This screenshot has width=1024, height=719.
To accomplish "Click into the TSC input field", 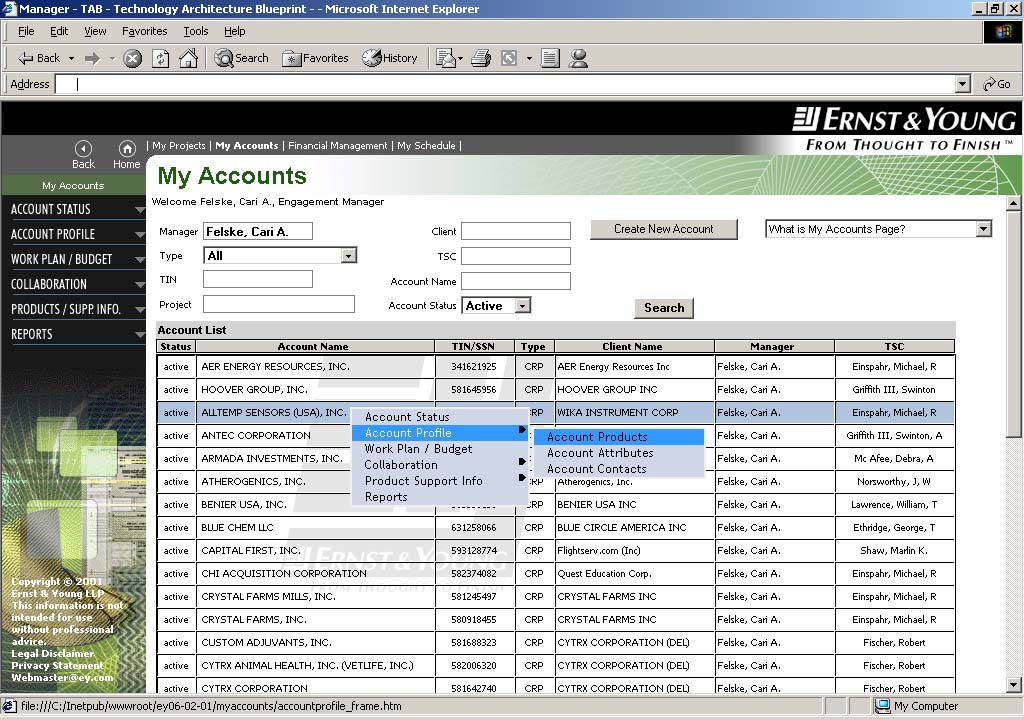I will coord(516,256).
